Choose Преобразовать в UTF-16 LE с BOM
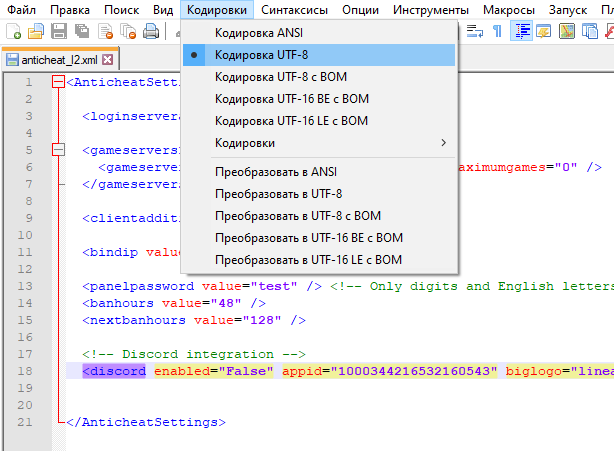This screenshot has width=614, height=451. tap(319, 260)
